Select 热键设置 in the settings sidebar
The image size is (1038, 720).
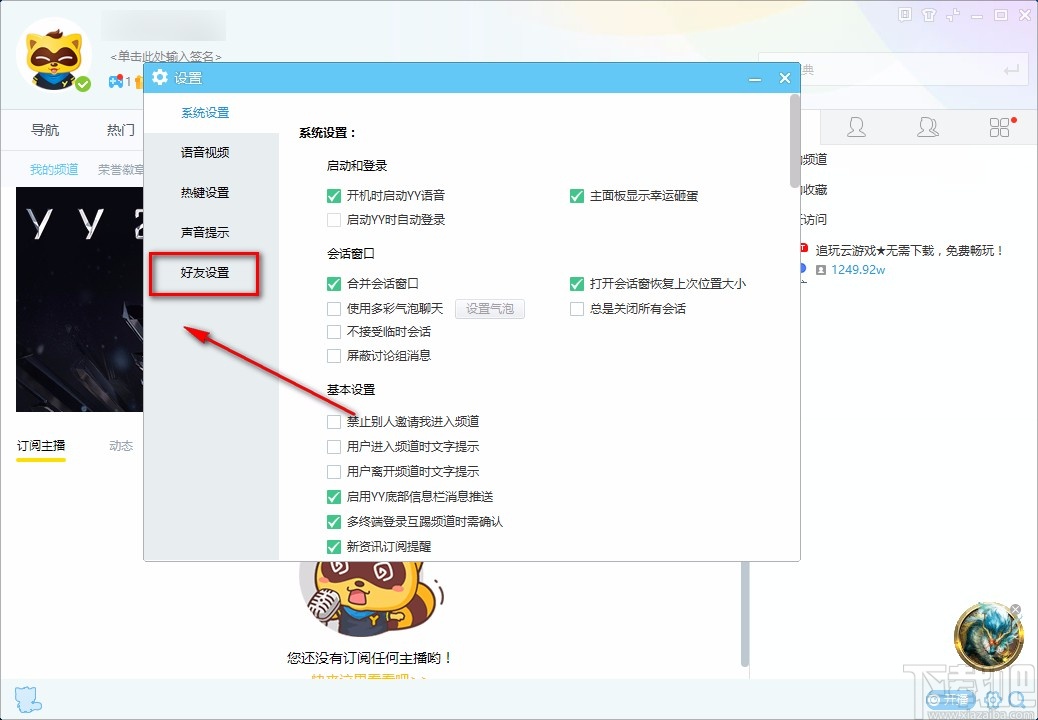click(205, 193)
